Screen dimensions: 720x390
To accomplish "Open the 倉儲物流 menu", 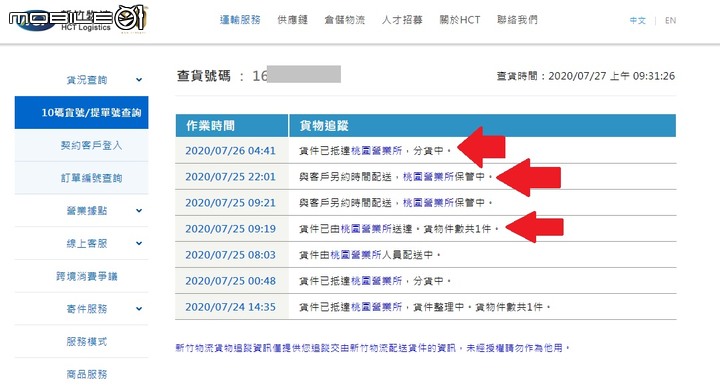I will [x=344, y=20].
